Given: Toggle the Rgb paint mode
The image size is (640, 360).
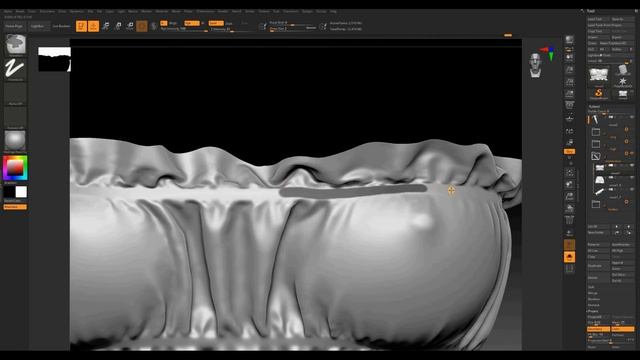Looking at the screenshot, I should 191,23.
